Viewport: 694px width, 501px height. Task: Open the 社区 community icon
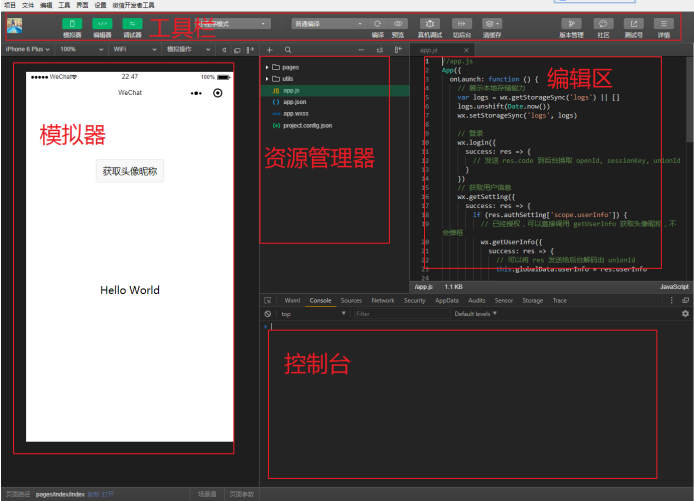tap(603, 24)
